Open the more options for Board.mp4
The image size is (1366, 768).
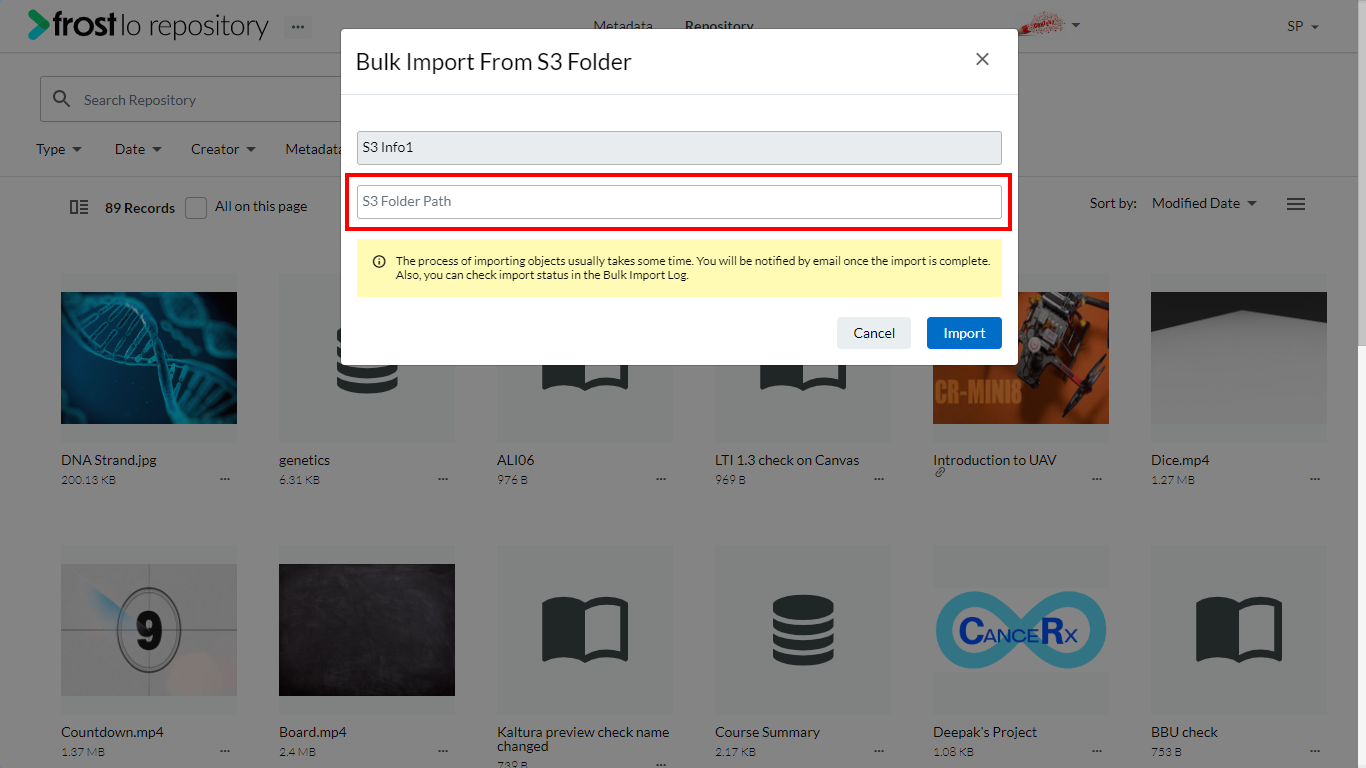(x=443, y=751)
